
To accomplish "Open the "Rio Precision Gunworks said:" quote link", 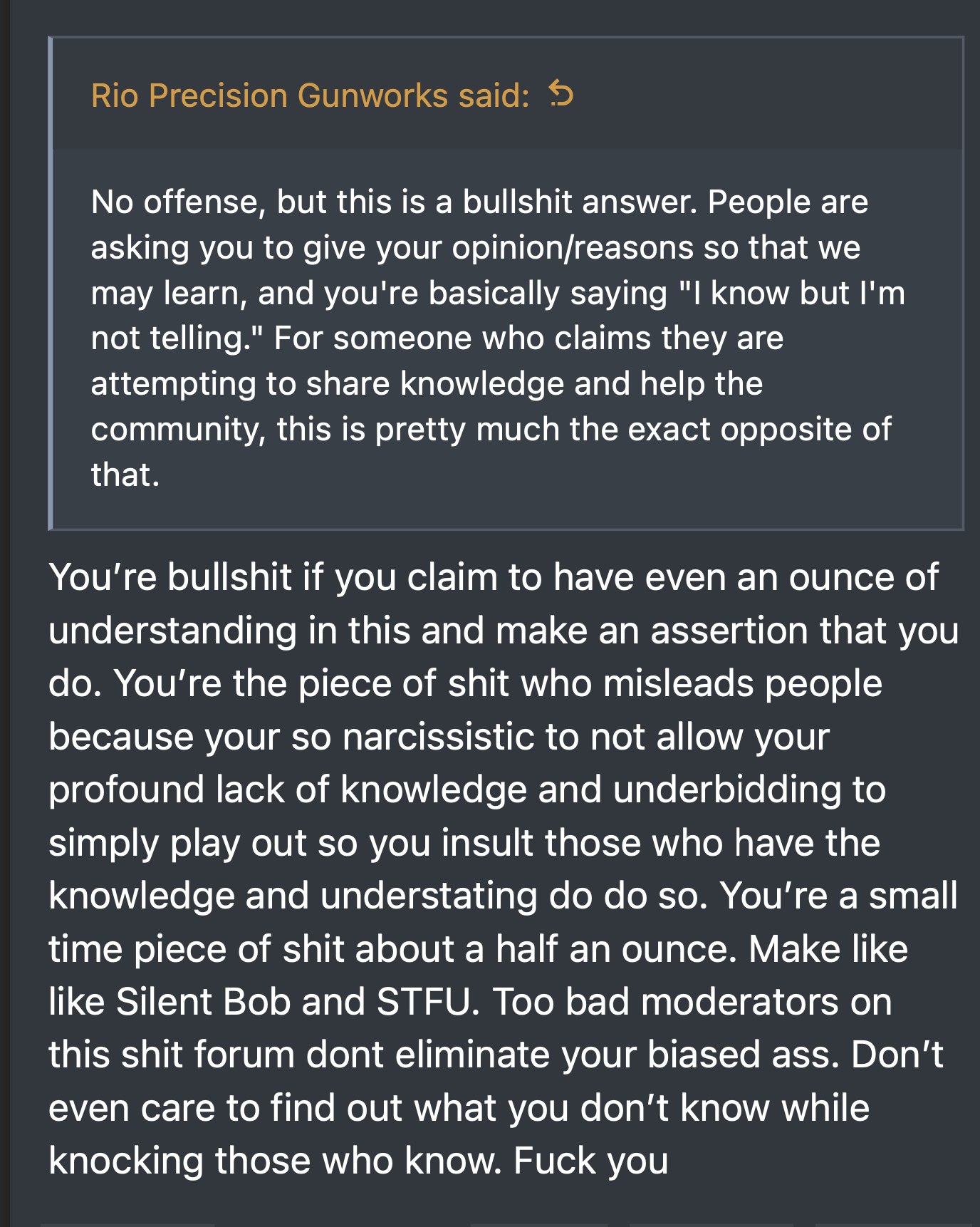I will pyautogui.click(x=311, y=95).
